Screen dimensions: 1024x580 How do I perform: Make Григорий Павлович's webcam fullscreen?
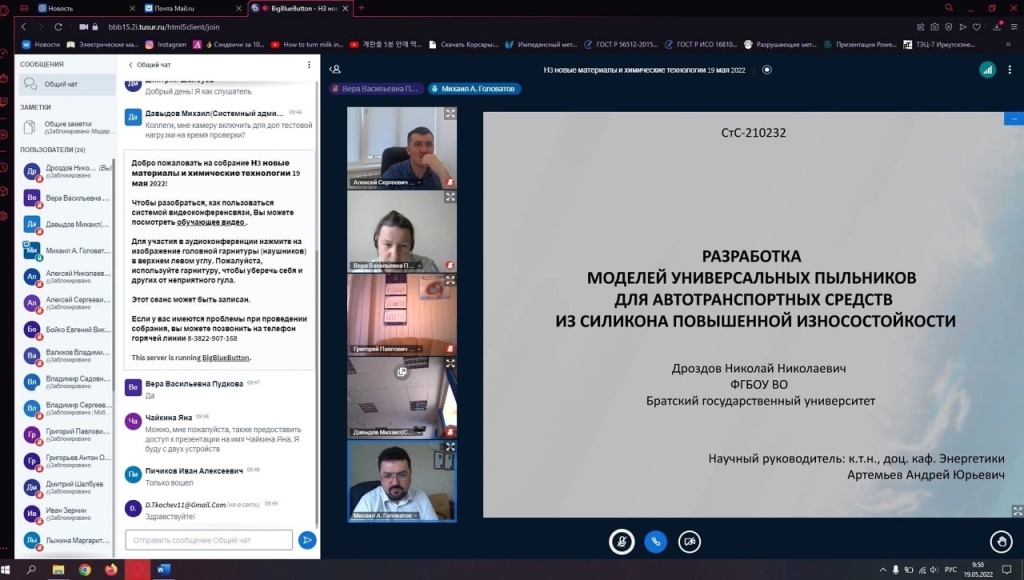point(450,280)
